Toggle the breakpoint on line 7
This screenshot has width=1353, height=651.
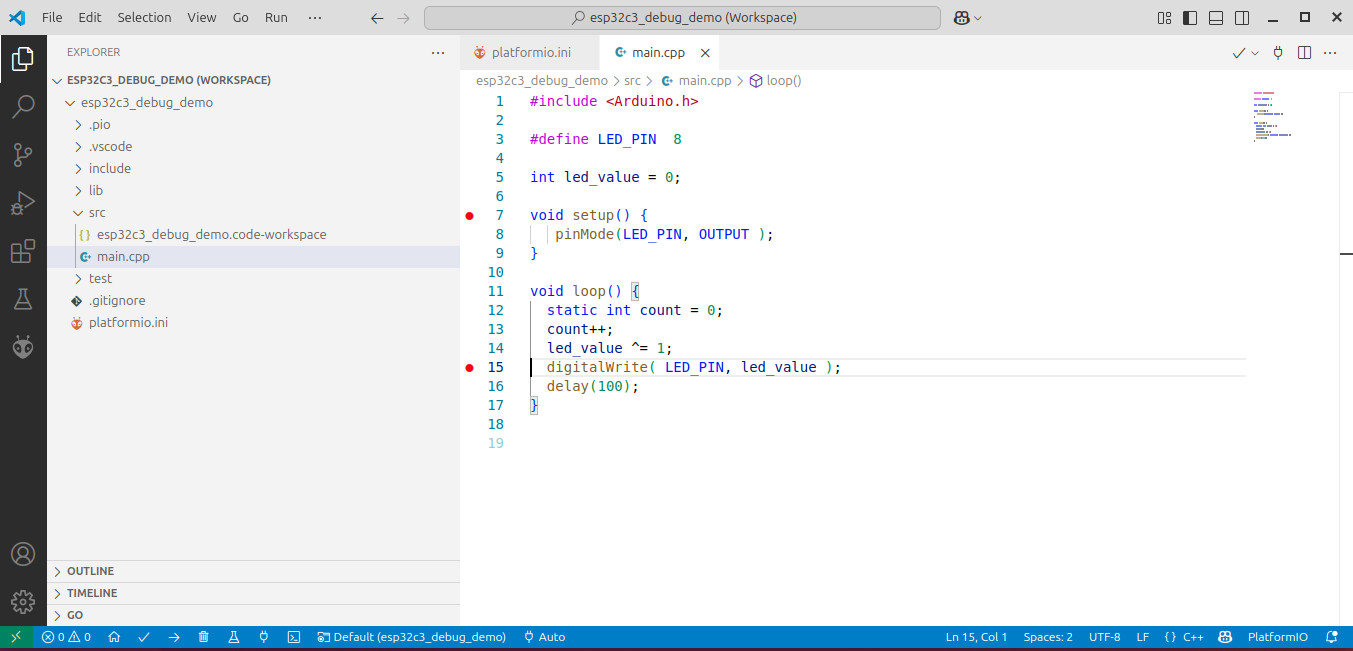pos(469,216)
